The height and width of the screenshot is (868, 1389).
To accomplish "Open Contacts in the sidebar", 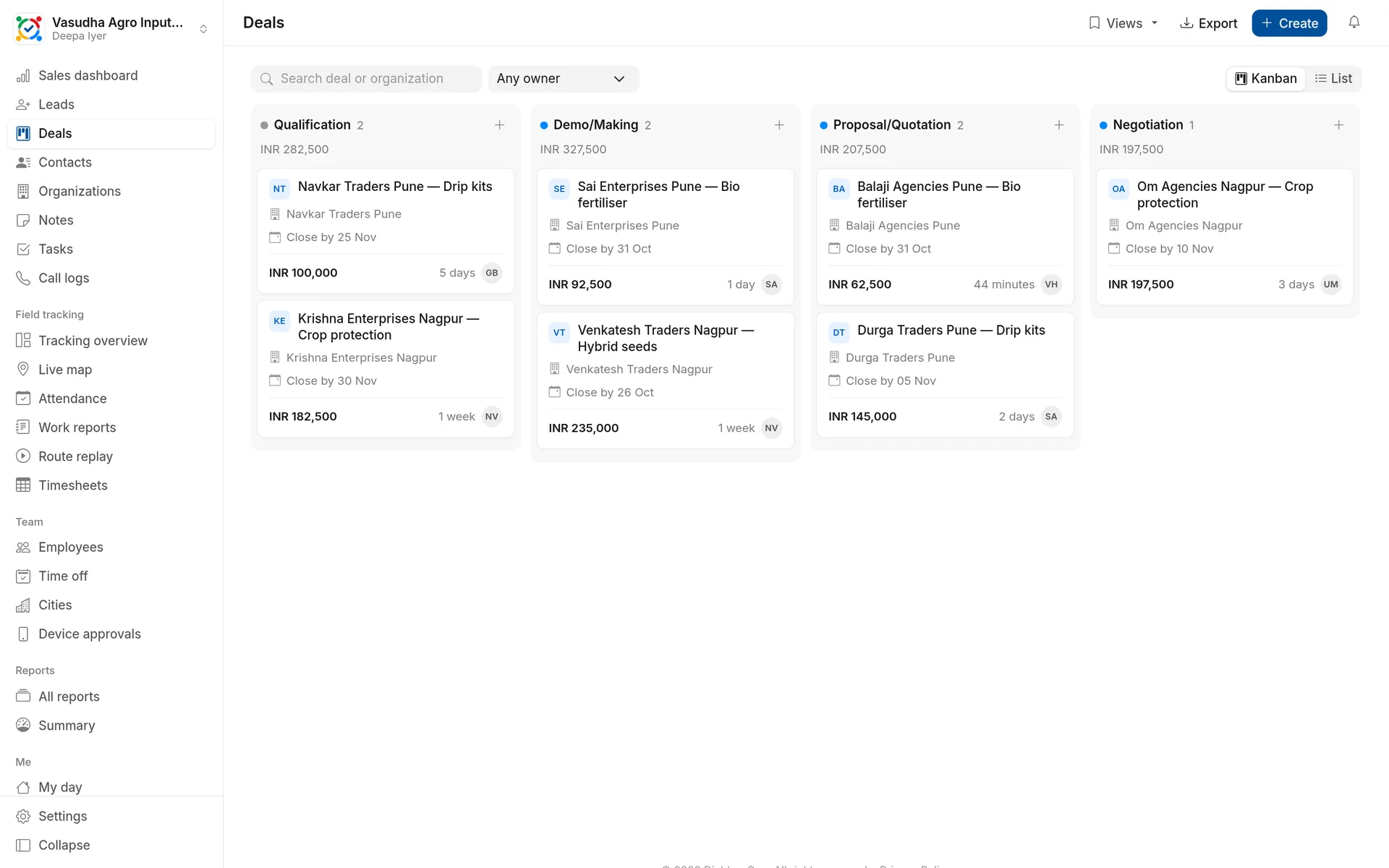I will [x=111, y=162].
